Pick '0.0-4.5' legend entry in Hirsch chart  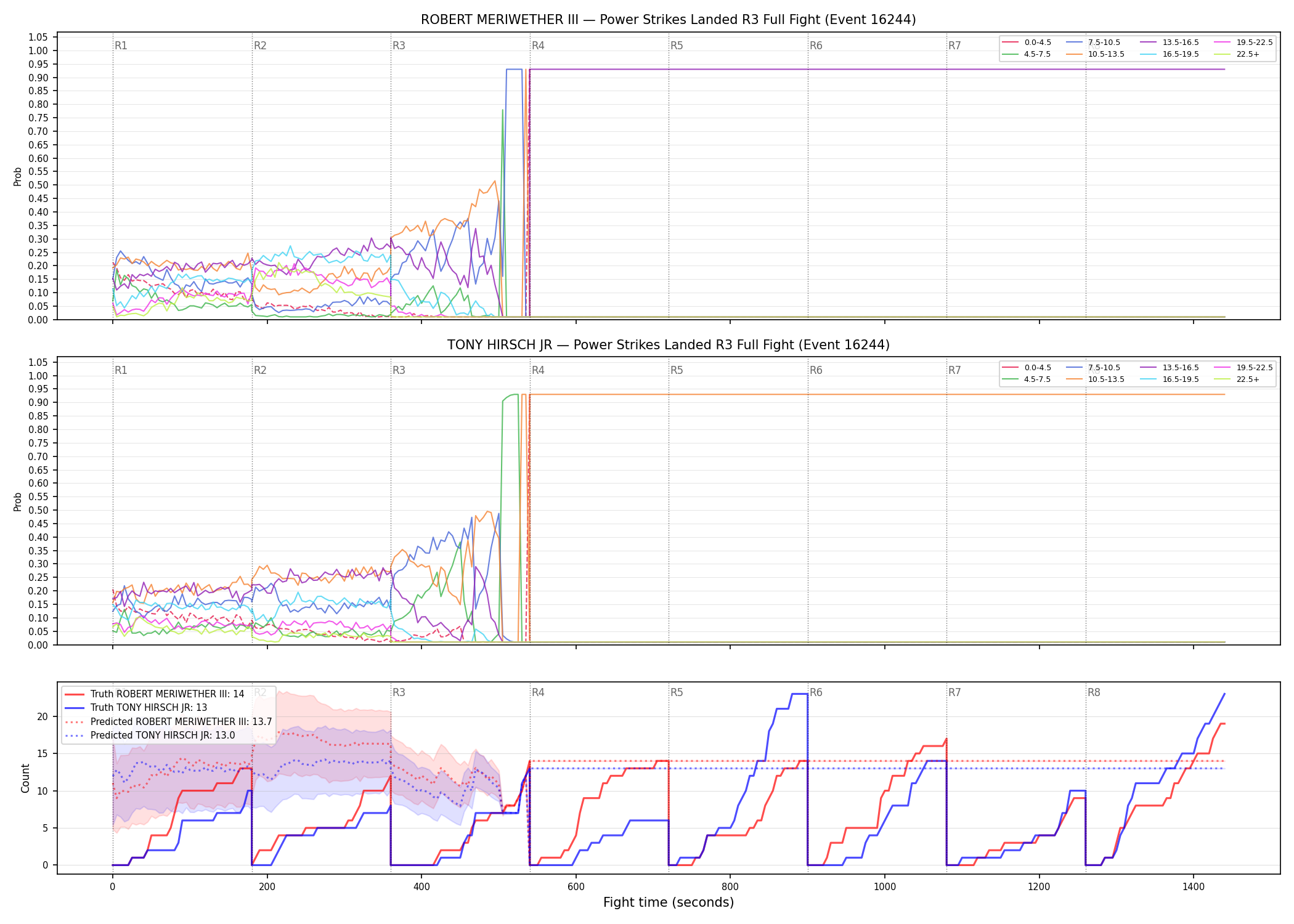[1027, 368]
